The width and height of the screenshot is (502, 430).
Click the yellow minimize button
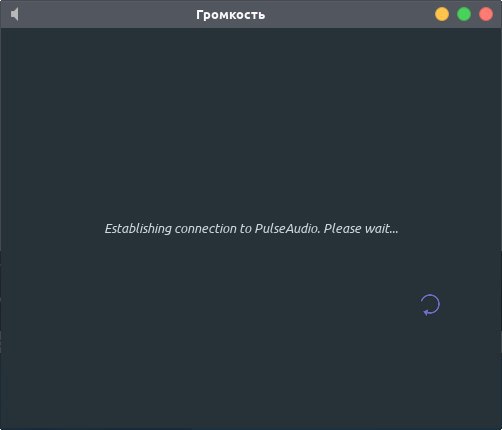[442, 14]
